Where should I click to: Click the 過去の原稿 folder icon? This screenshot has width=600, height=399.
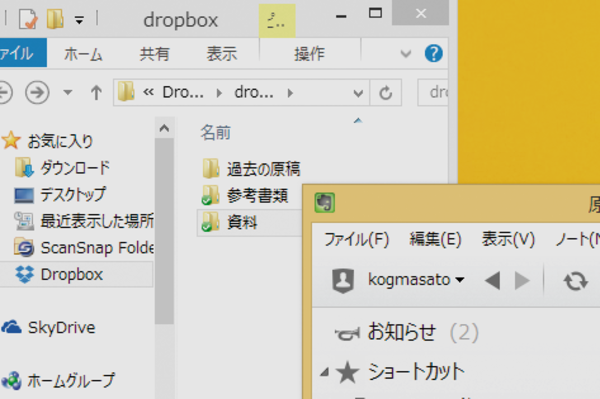(211, 168)
